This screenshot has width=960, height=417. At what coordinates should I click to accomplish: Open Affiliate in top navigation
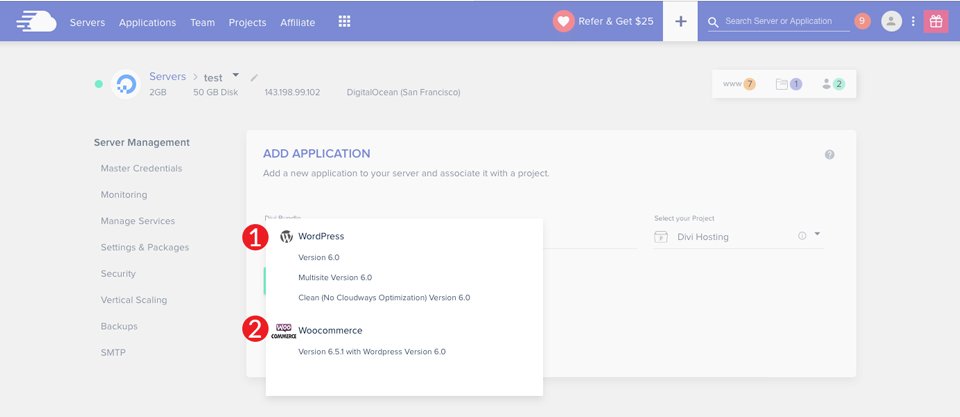(298, 22)
